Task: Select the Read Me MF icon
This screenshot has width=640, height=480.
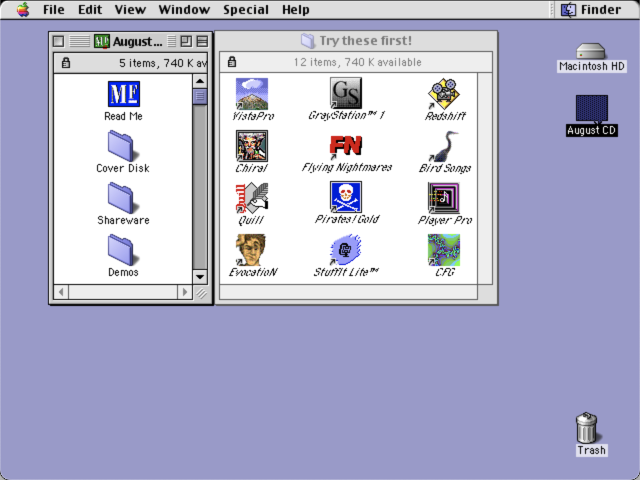Action: click(x=124, y=94)
